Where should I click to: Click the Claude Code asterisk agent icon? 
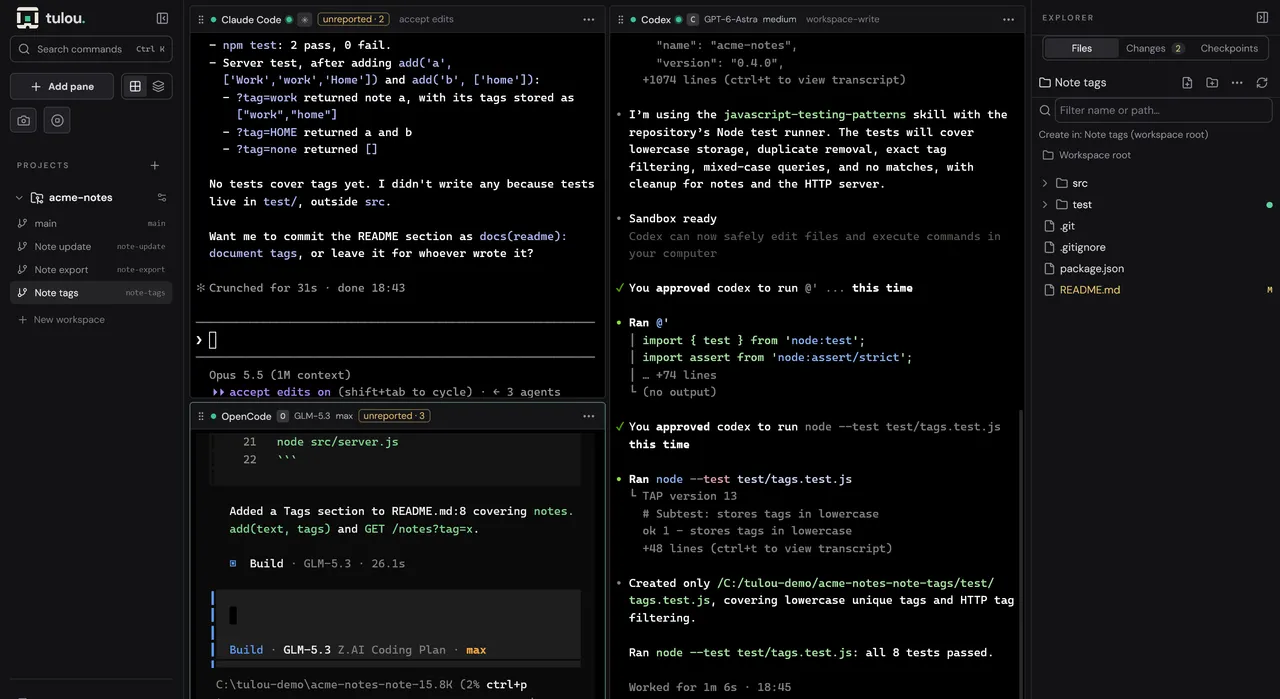click(304, 19)
